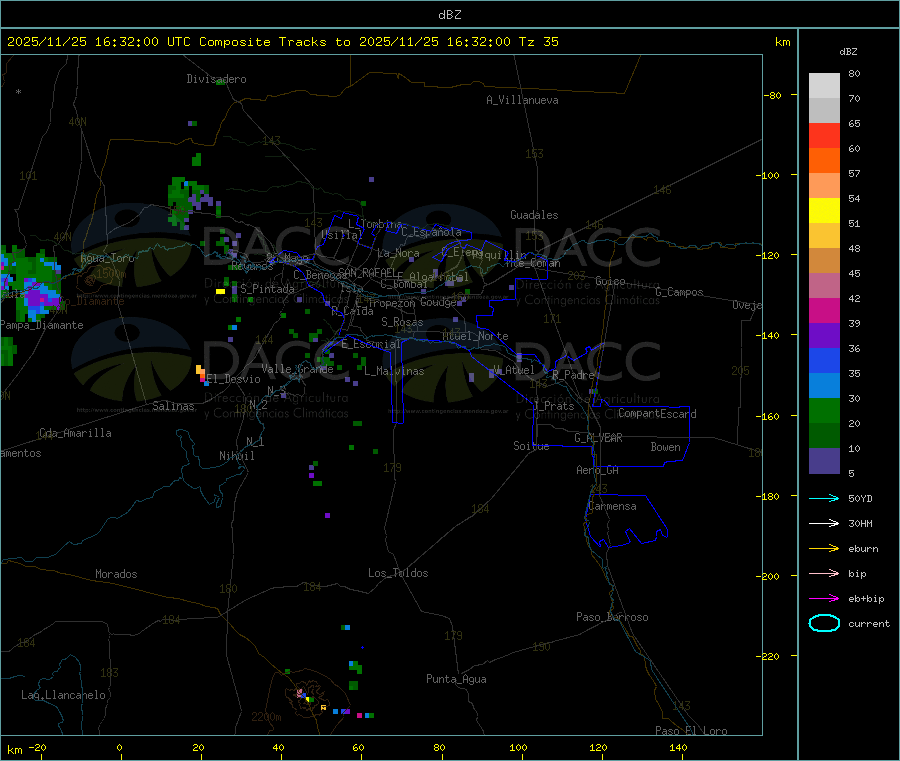Pick the slate purple 5-10 dBZ swatch
The width and height of the screenshot is (900, 761).
[824, 461]
